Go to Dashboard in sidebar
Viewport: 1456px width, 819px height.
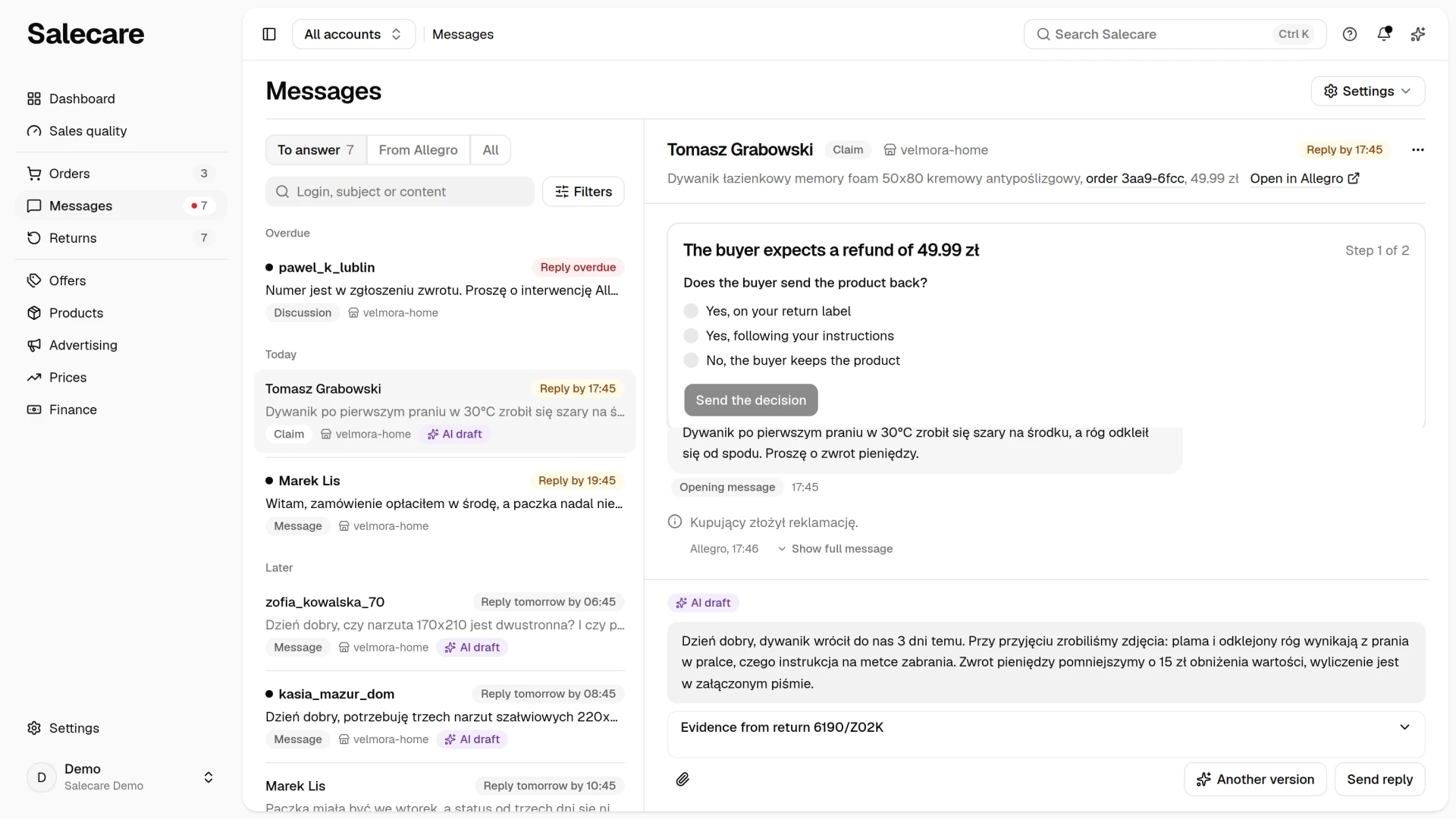tap(121, 99)
